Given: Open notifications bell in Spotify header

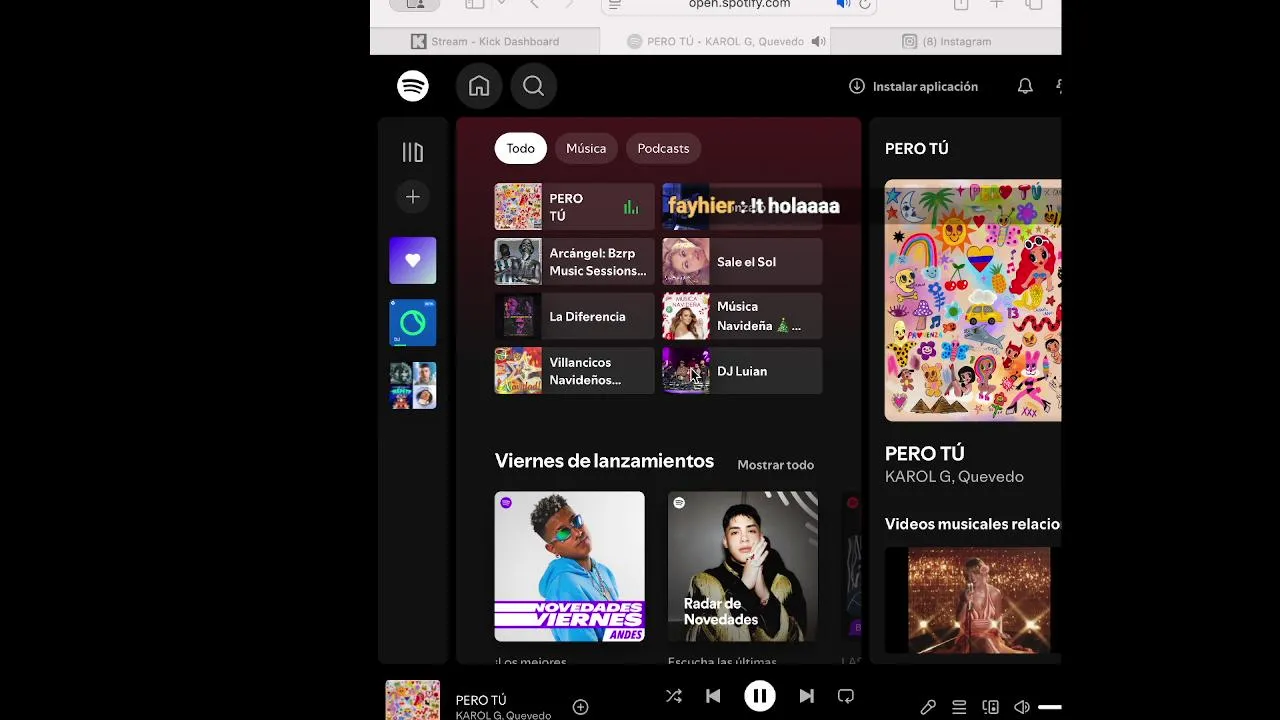Looking at the screenshot, I should (1025, 86).
